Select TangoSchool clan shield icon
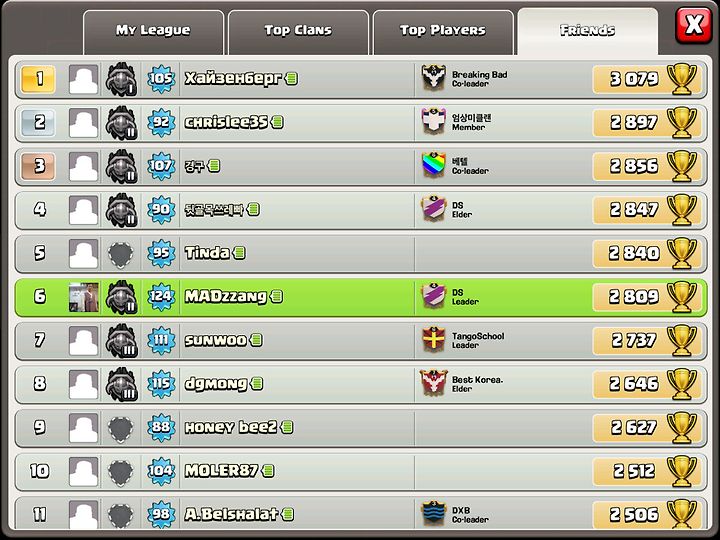720x540 pixels. 433,339
